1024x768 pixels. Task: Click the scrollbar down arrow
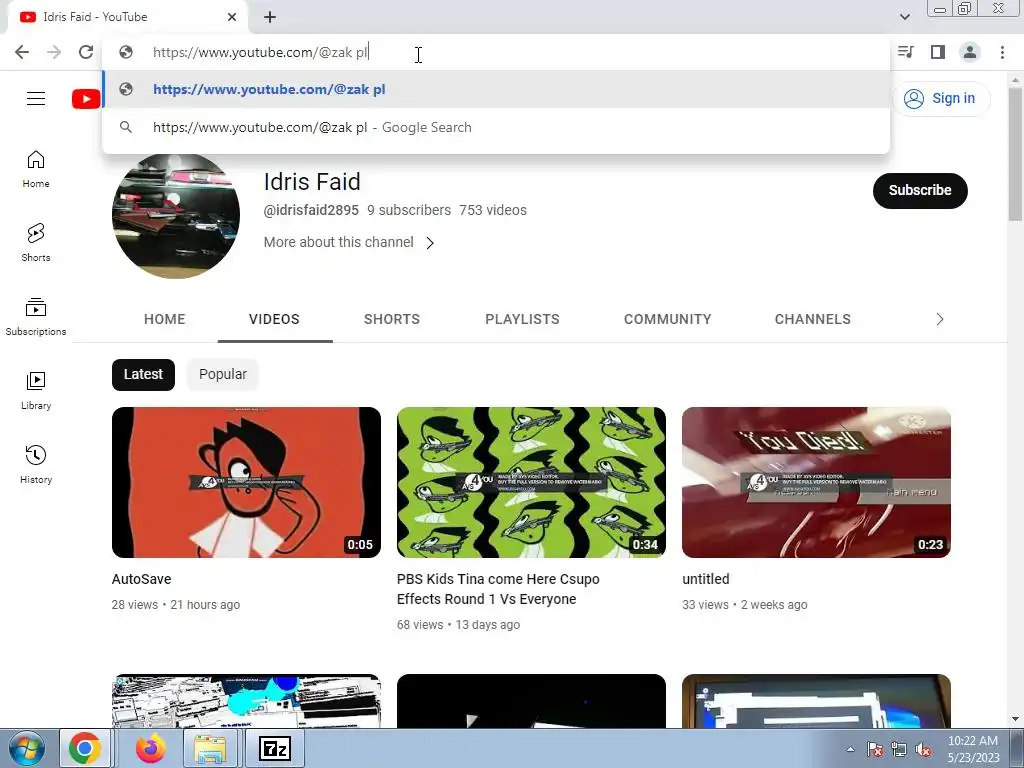(x=1015, y=719)
